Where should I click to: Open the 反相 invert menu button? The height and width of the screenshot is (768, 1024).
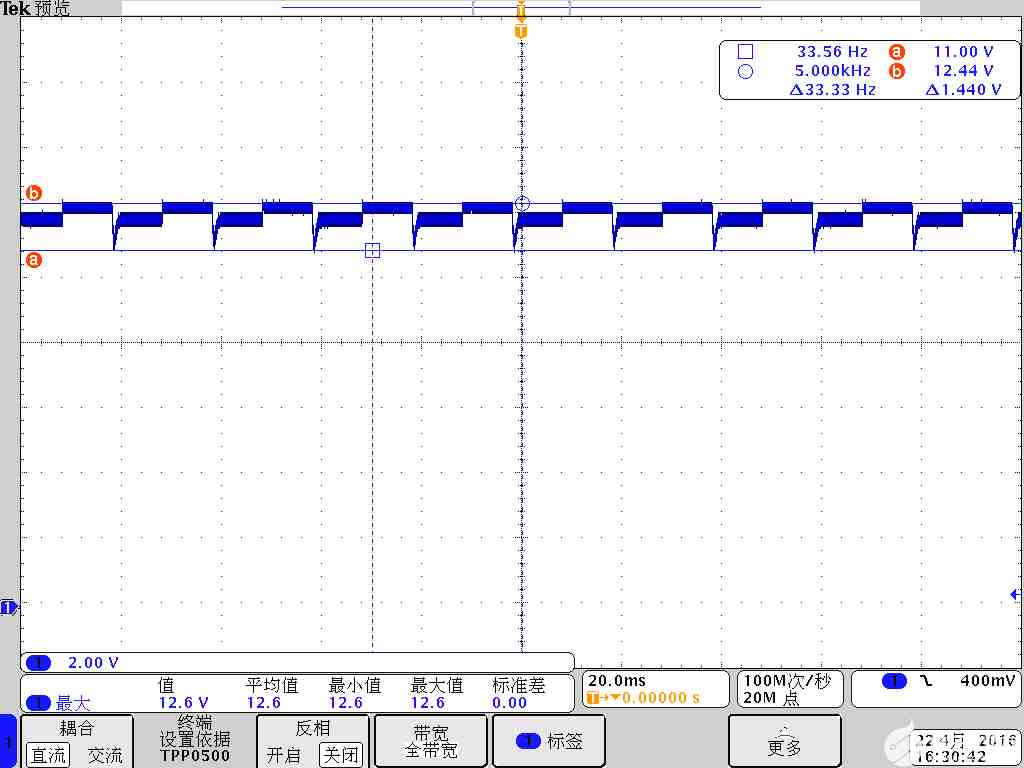(313, 741)
